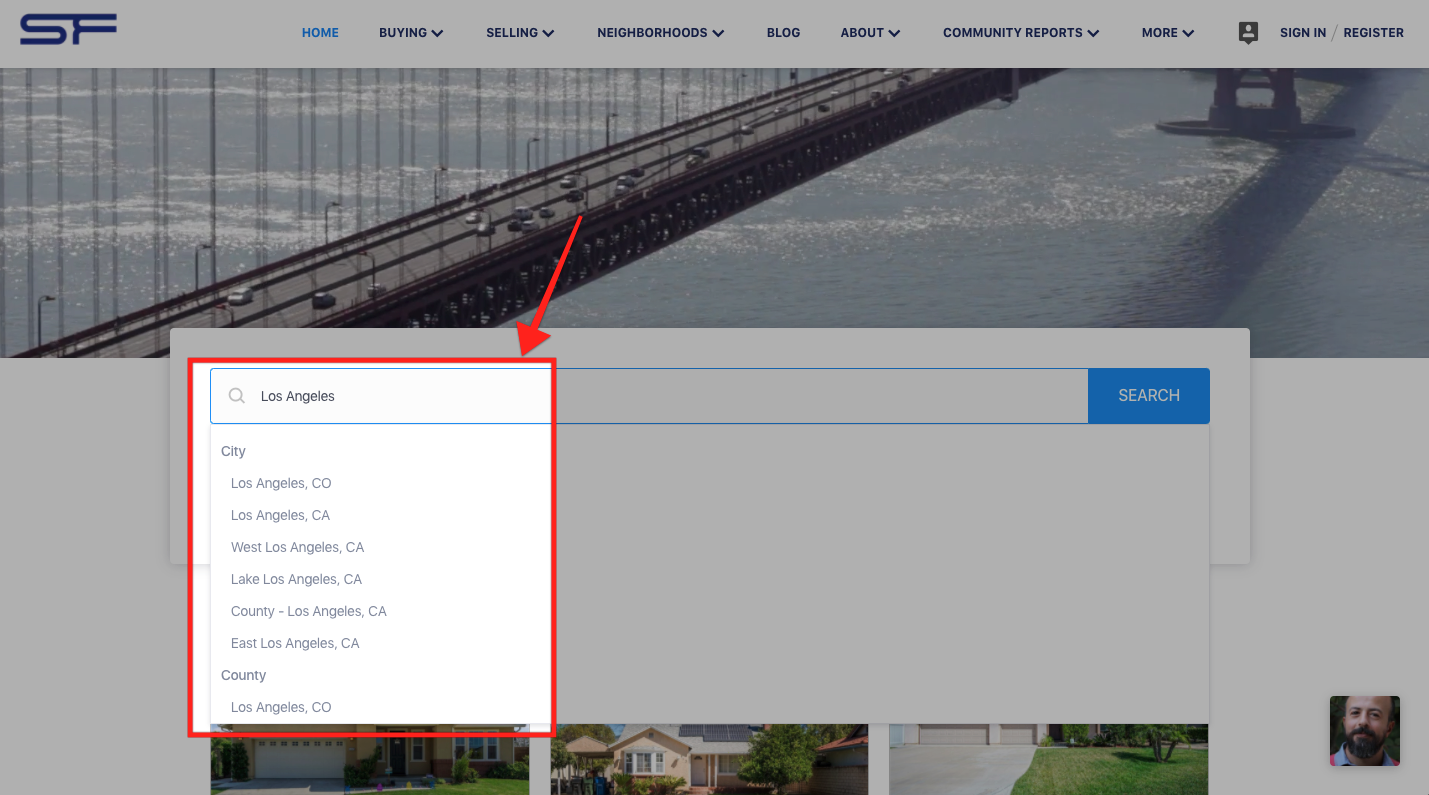Viewport: 1429px width, 795px height.
Task: Open the listing photo with driveway and lawn
Action: [x=1048, y=759]
